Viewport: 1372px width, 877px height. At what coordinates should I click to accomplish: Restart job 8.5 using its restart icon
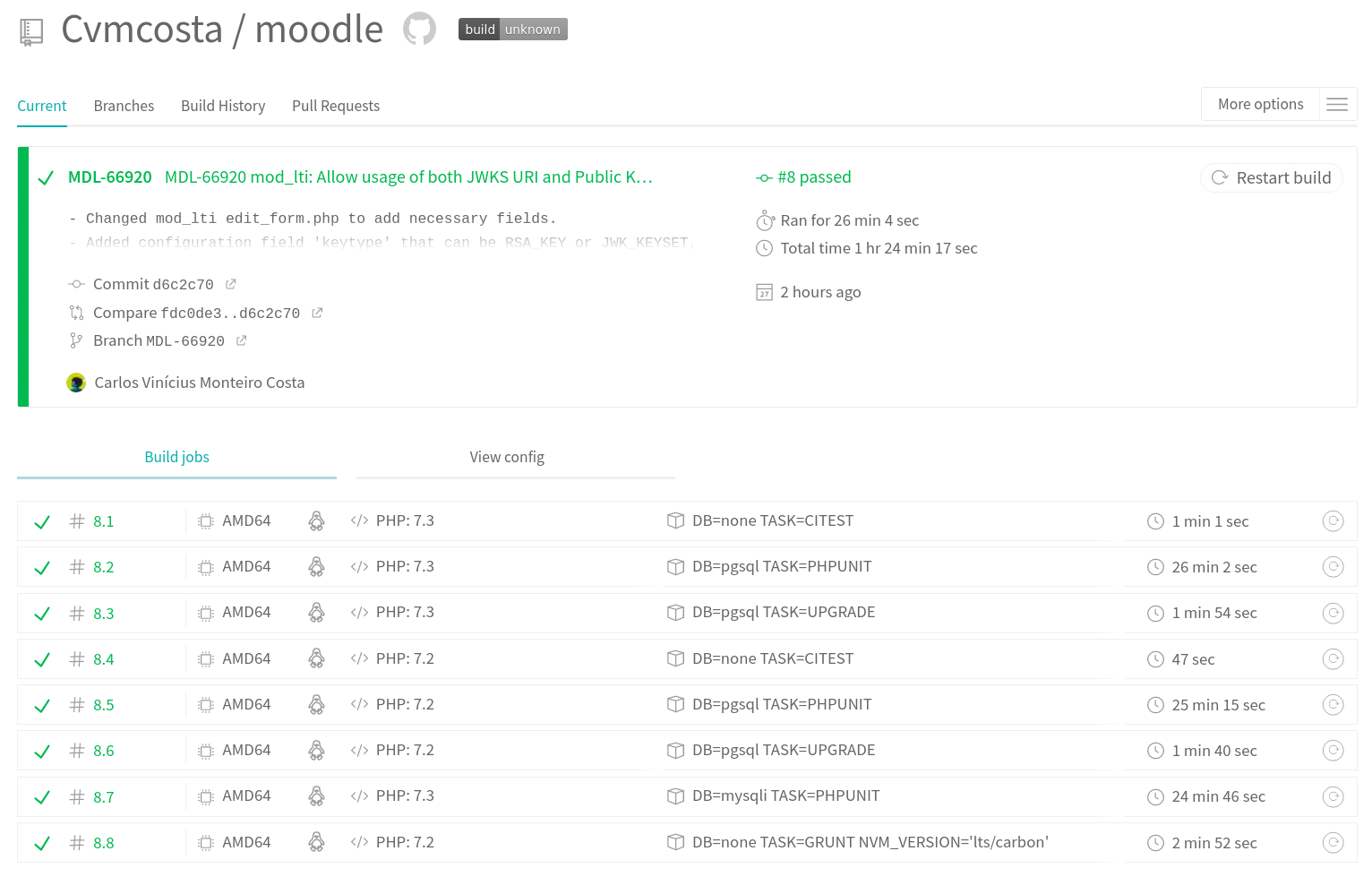[x=1333, y=704]
